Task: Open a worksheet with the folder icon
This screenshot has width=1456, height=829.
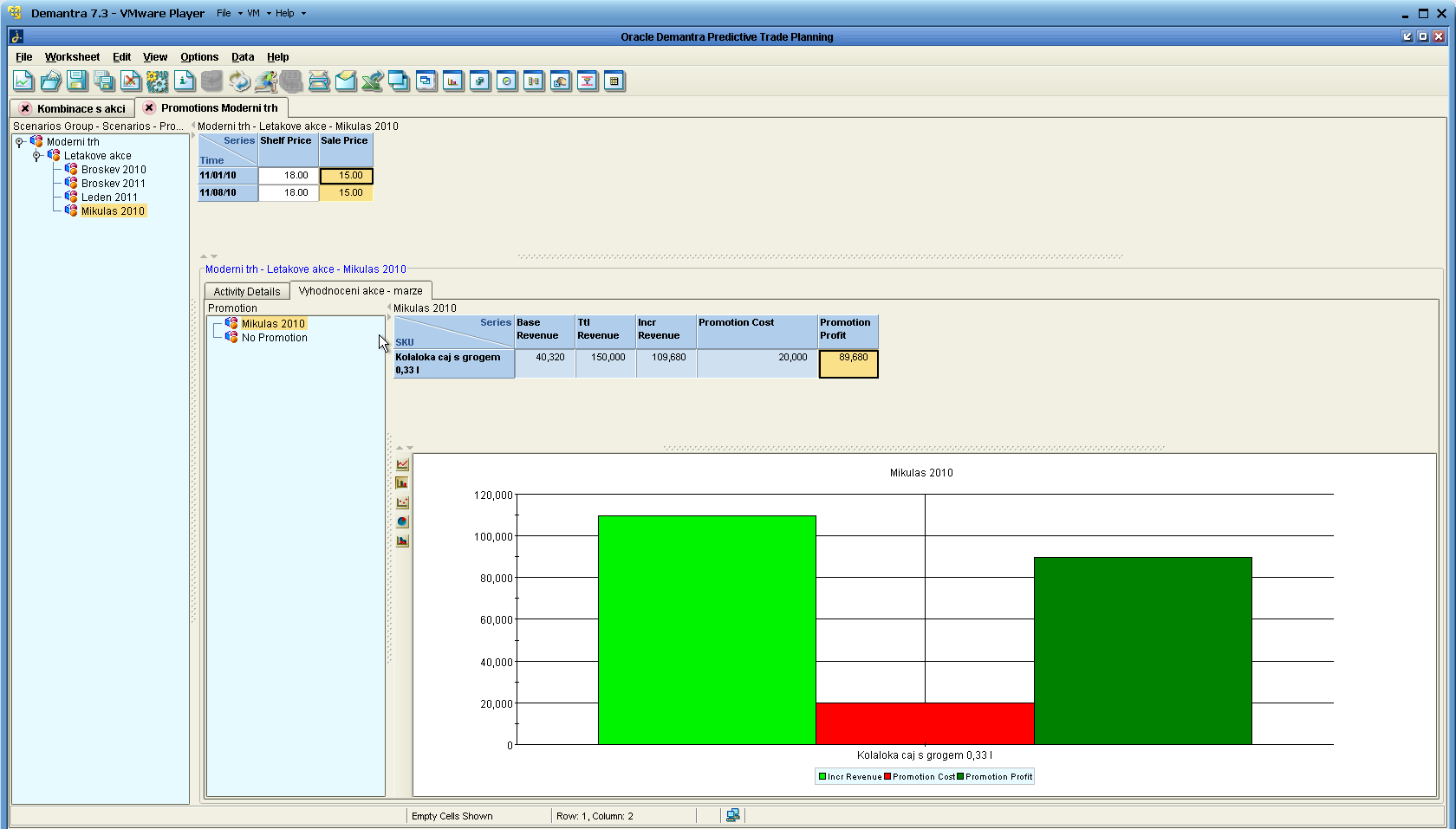Action: click(50, 81)
